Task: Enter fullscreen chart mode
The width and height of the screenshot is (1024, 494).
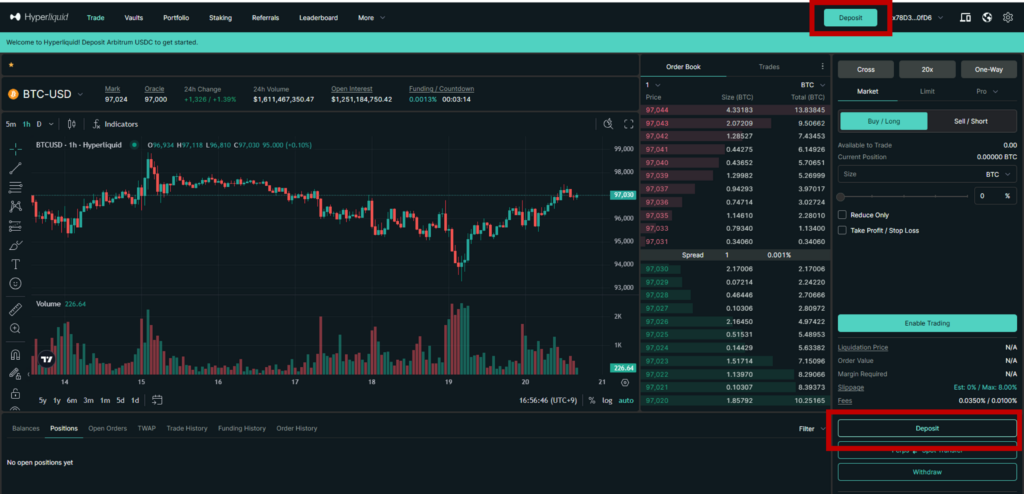Action: 629,124
